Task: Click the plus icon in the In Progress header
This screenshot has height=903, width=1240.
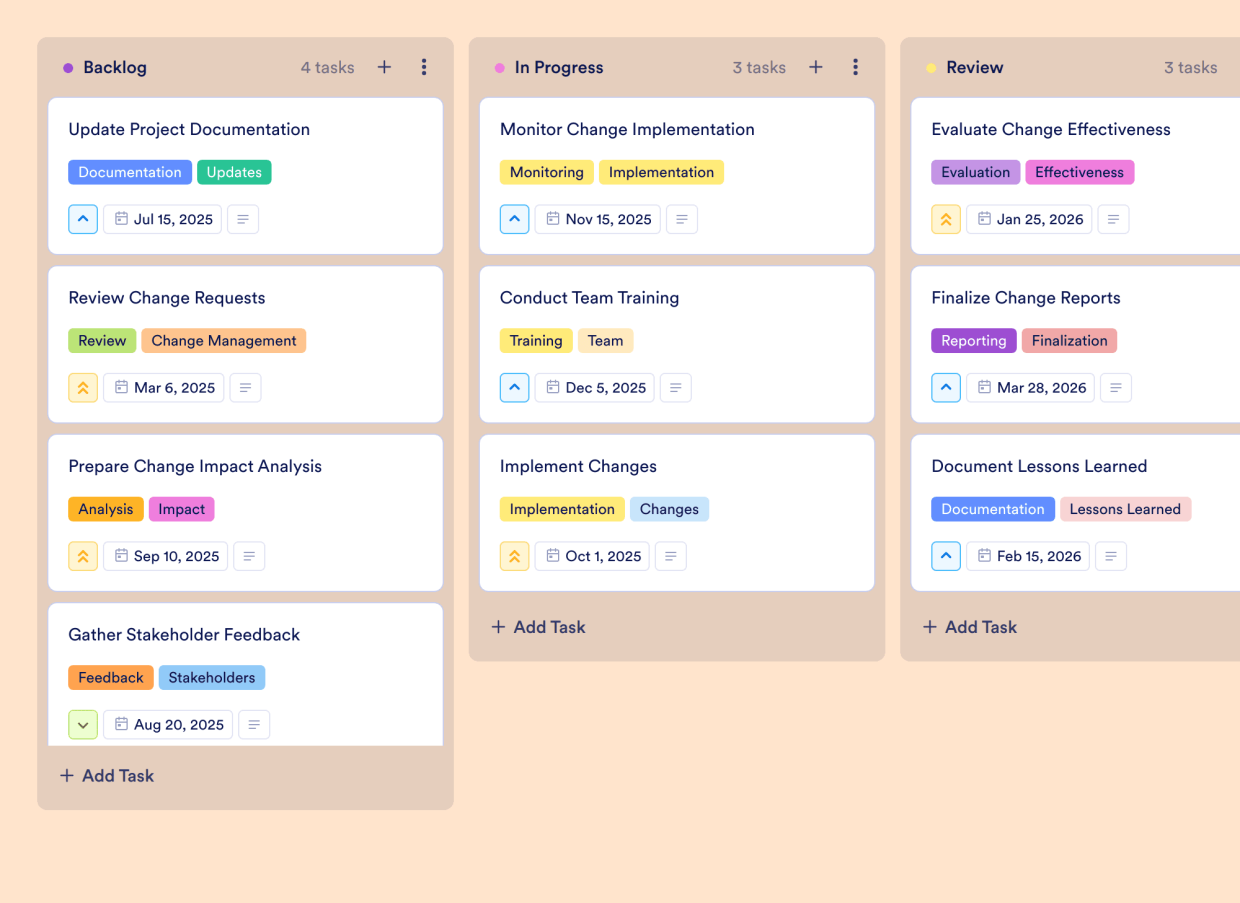Action: pos(816,67)
